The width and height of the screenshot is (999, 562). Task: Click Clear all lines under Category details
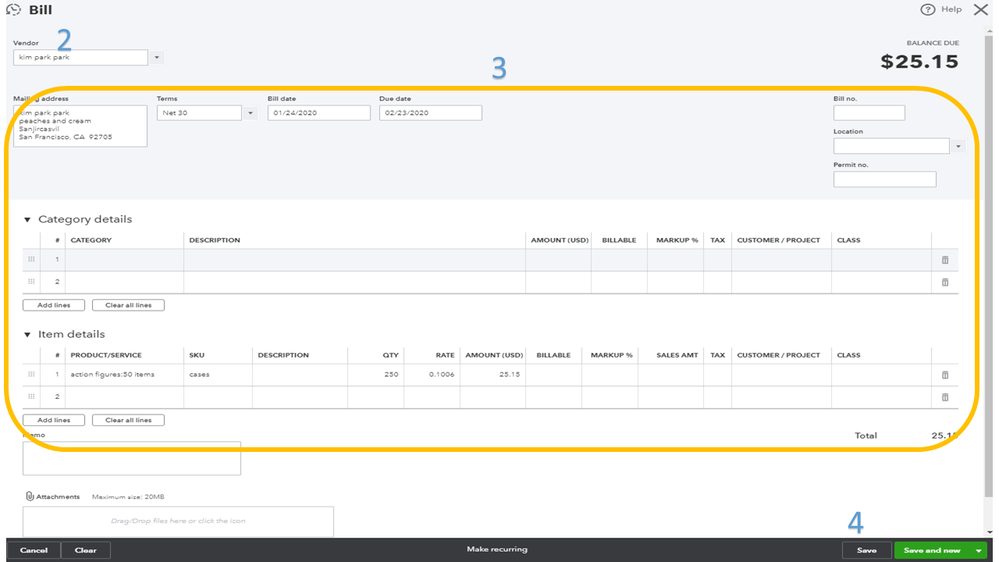pos(128,305)
